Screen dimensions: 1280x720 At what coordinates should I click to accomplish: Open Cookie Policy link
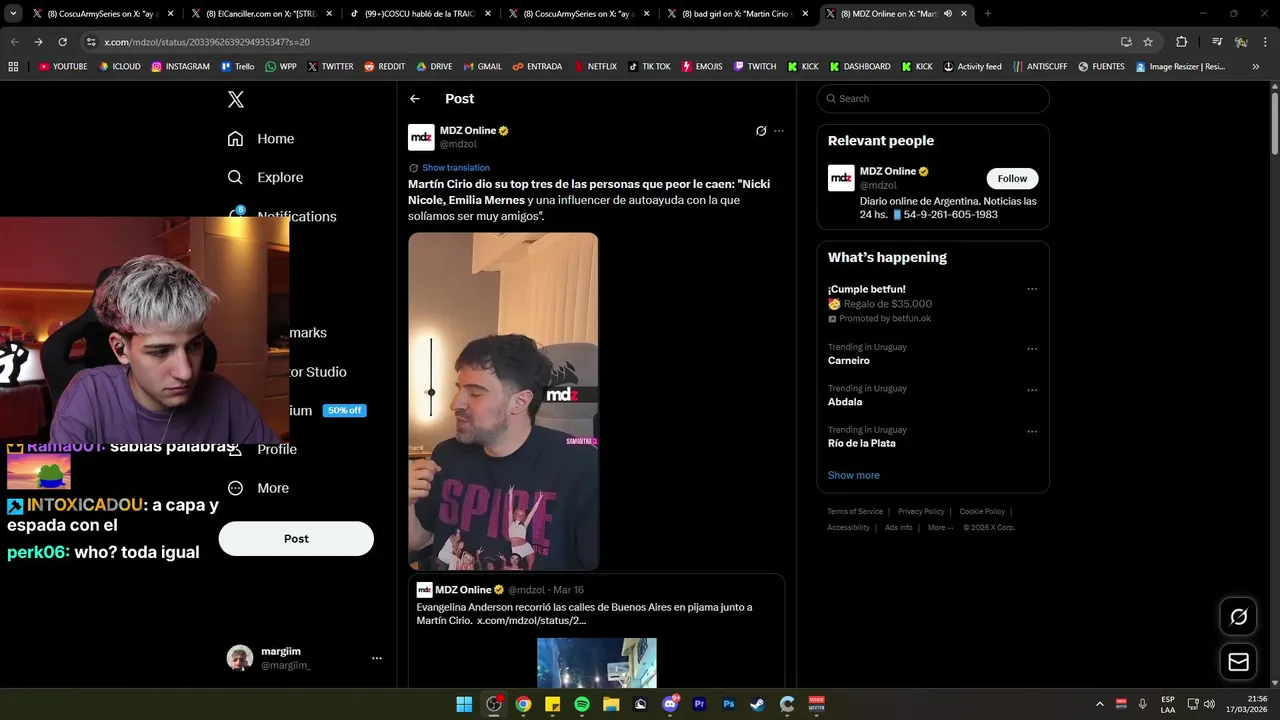click(x=982, y=512)
